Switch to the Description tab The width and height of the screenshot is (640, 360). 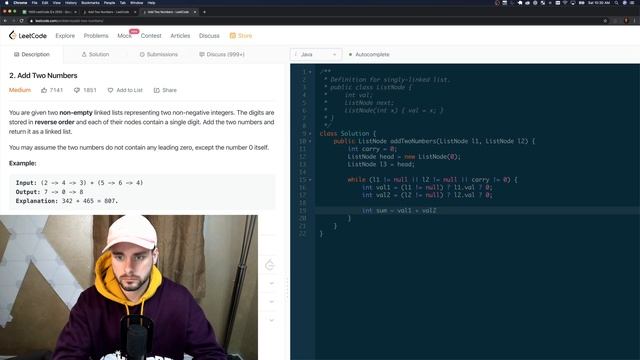32,54
